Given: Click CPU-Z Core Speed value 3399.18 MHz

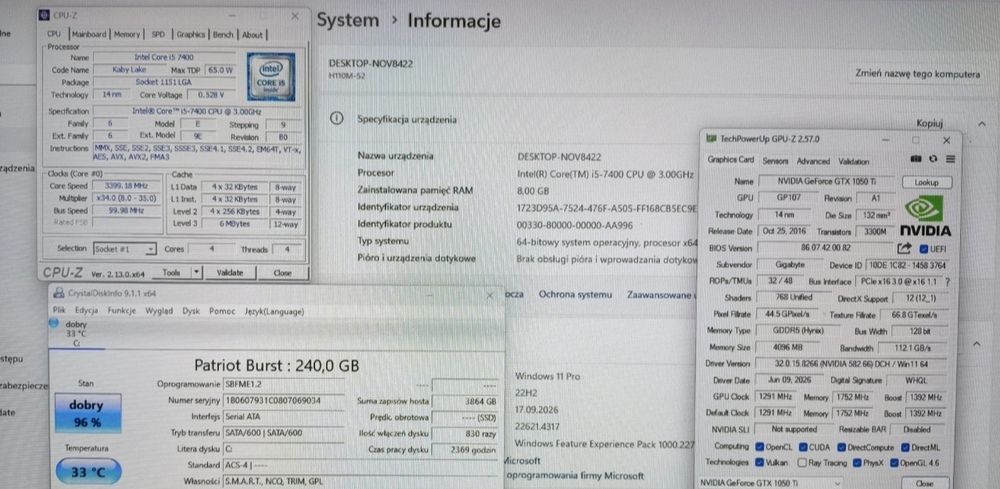Looking at the screenshot, I should click(x=126, y=186).
